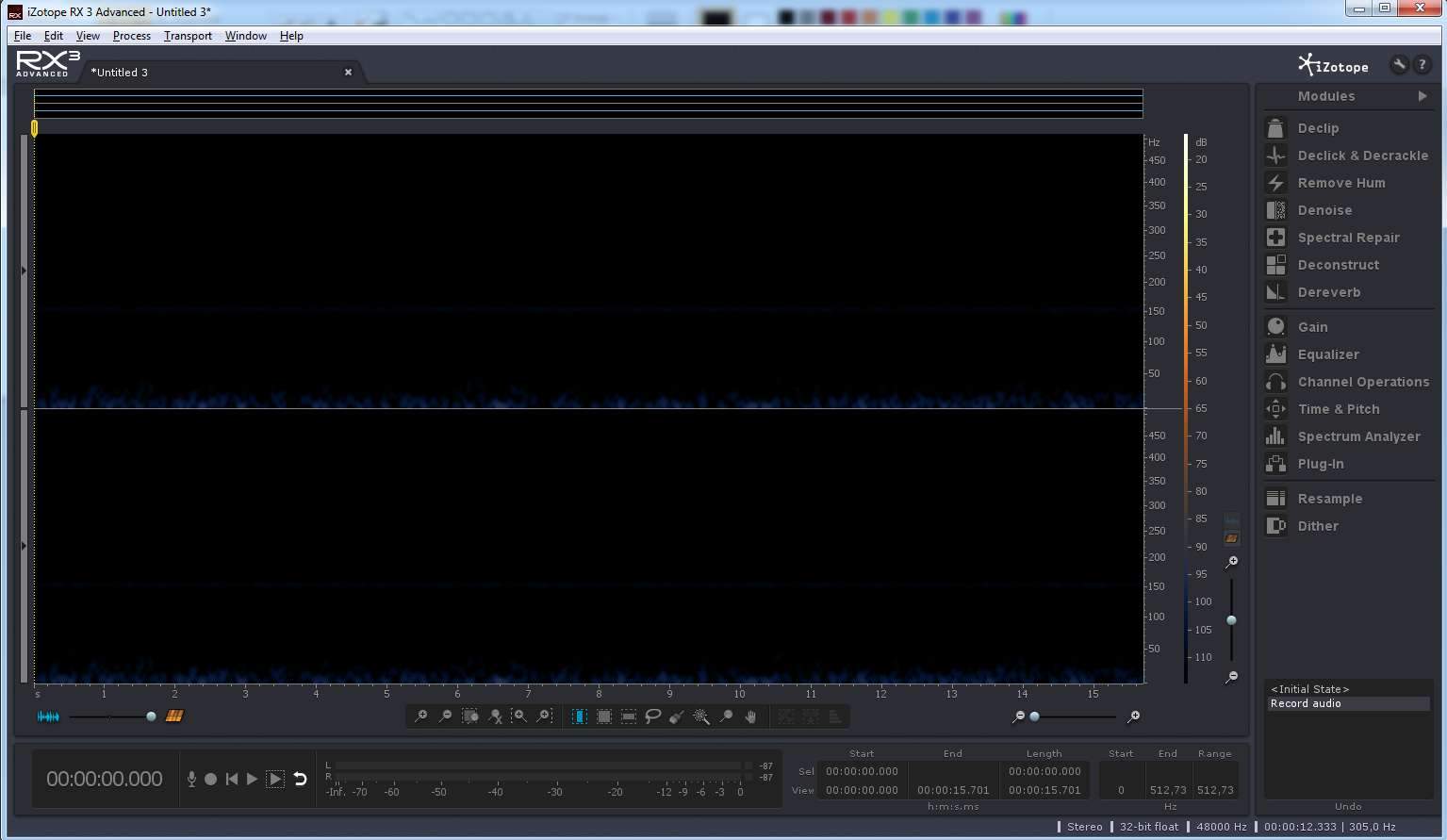Enable time selection tool
The image size is (1447, 840).
click(579, 716)
